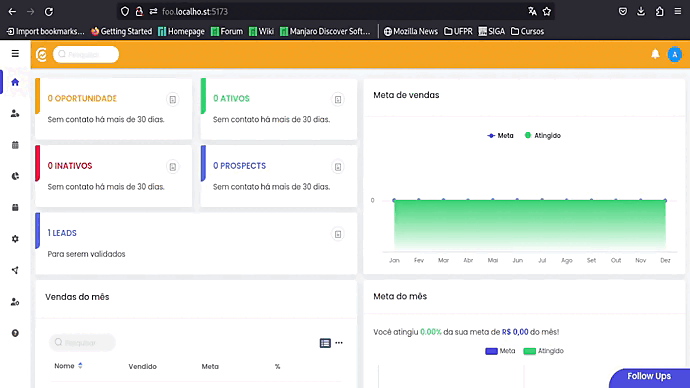
Task: Click the Dez data point on sales chart
Action: [665, 200]
